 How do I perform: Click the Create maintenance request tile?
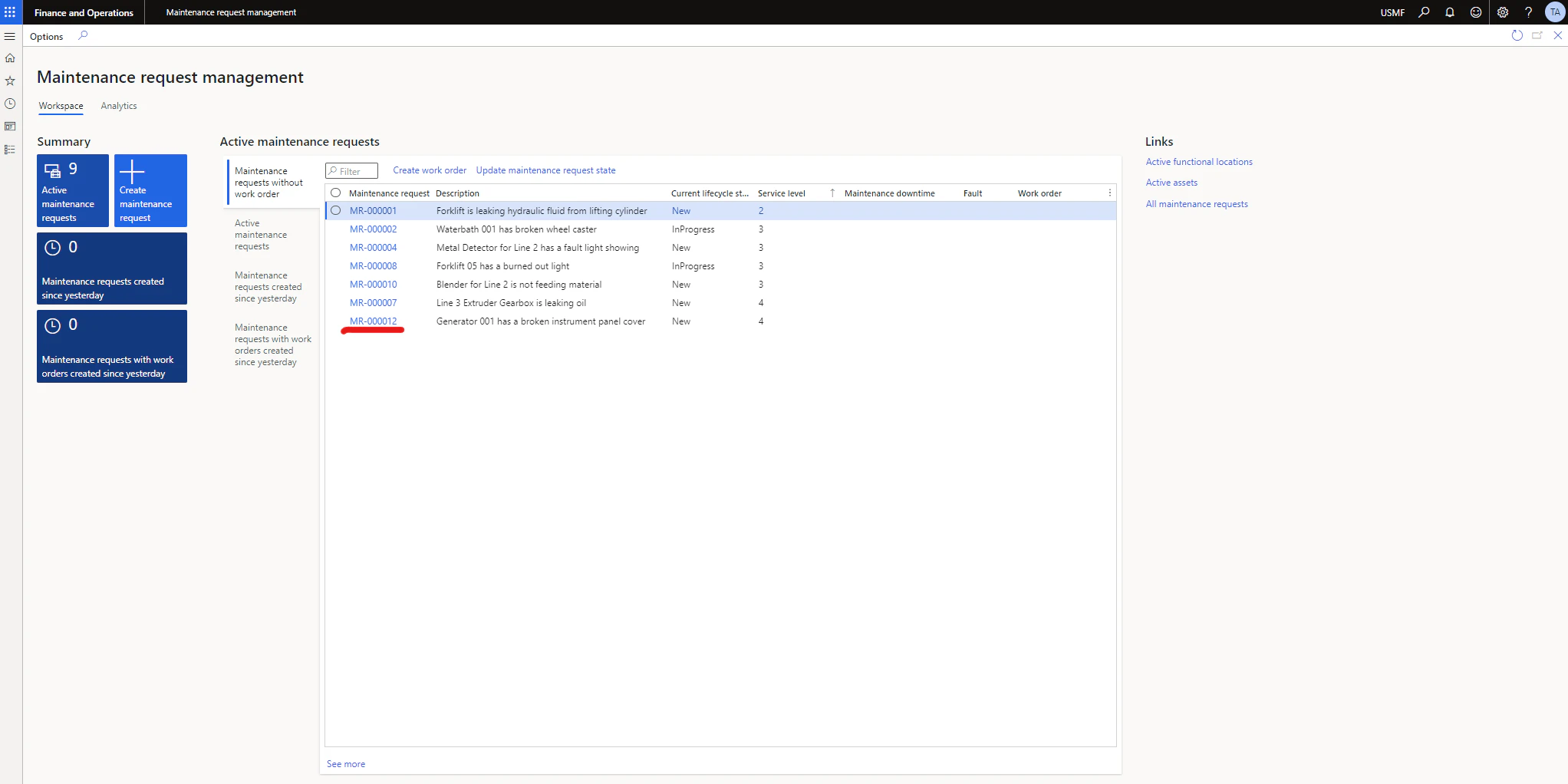coord(150,190)
